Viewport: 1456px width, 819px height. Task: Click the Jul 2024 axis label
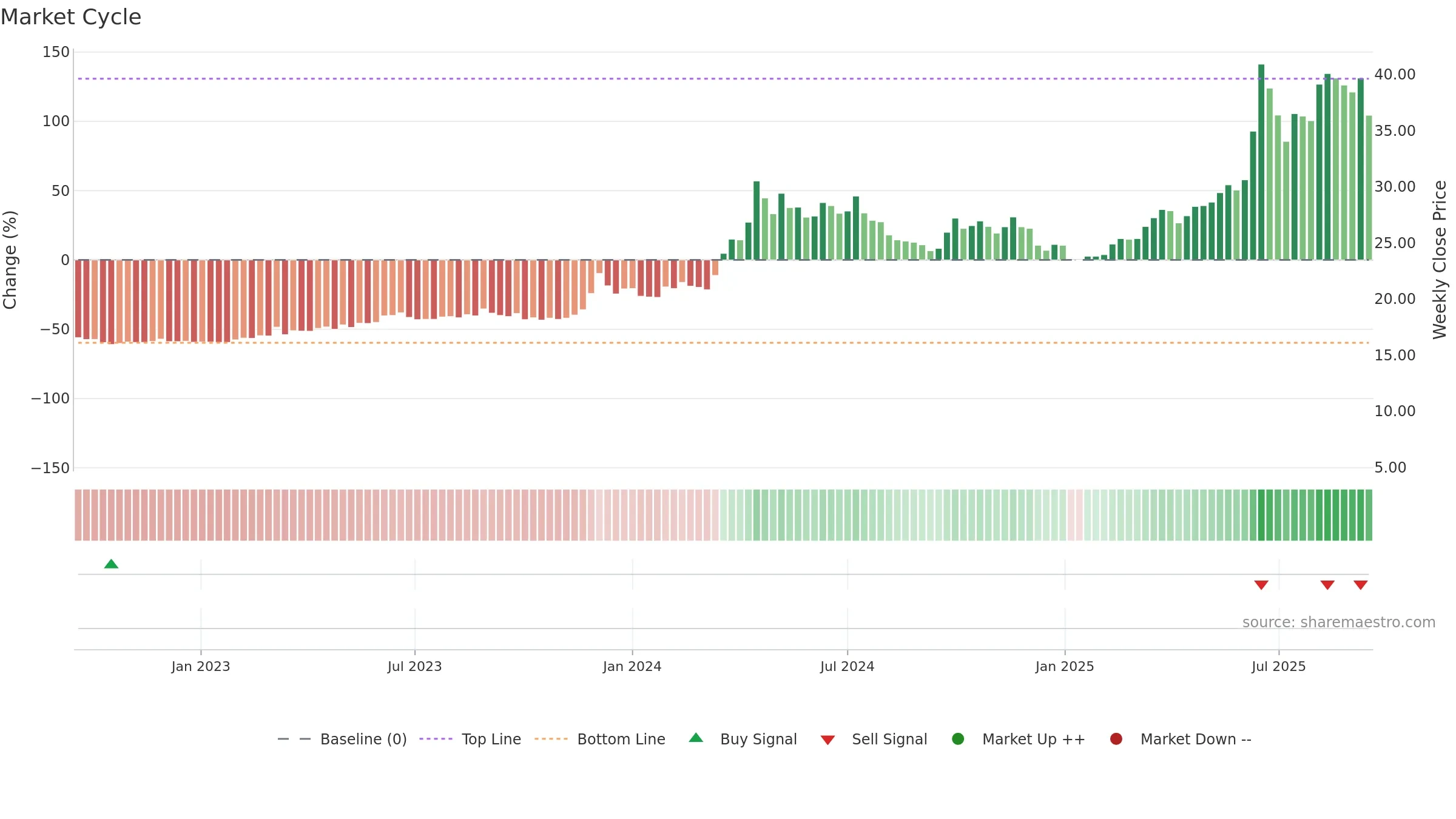(x=848, y=666)
